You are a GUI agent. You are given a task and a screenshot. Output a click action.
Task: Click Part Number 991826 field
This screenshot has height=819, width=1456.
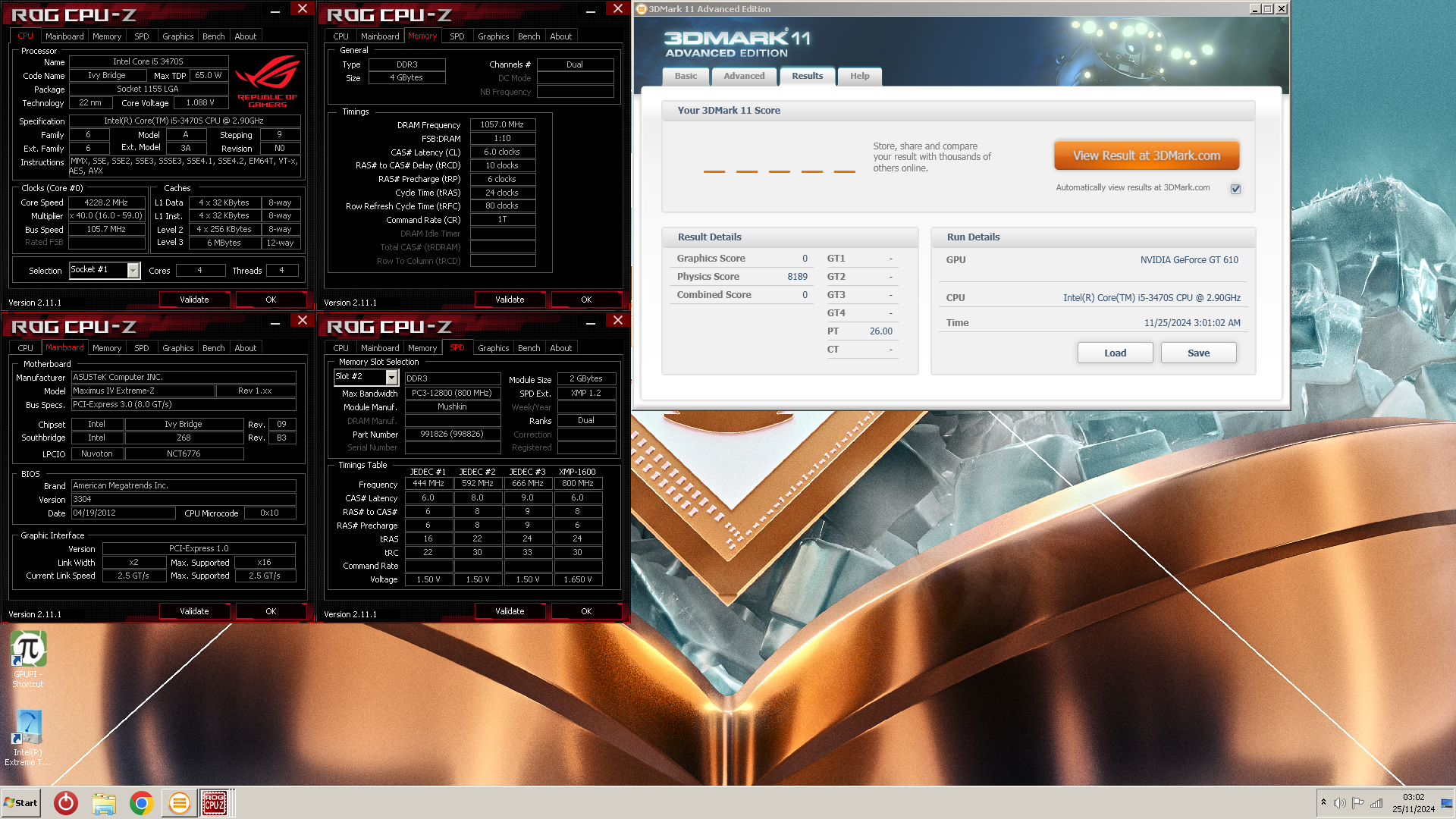[452, 434]
